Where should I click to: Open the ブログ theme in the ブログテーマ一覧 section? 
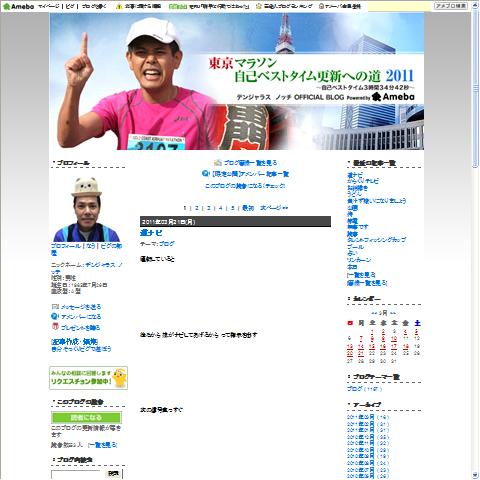(354, 389)
